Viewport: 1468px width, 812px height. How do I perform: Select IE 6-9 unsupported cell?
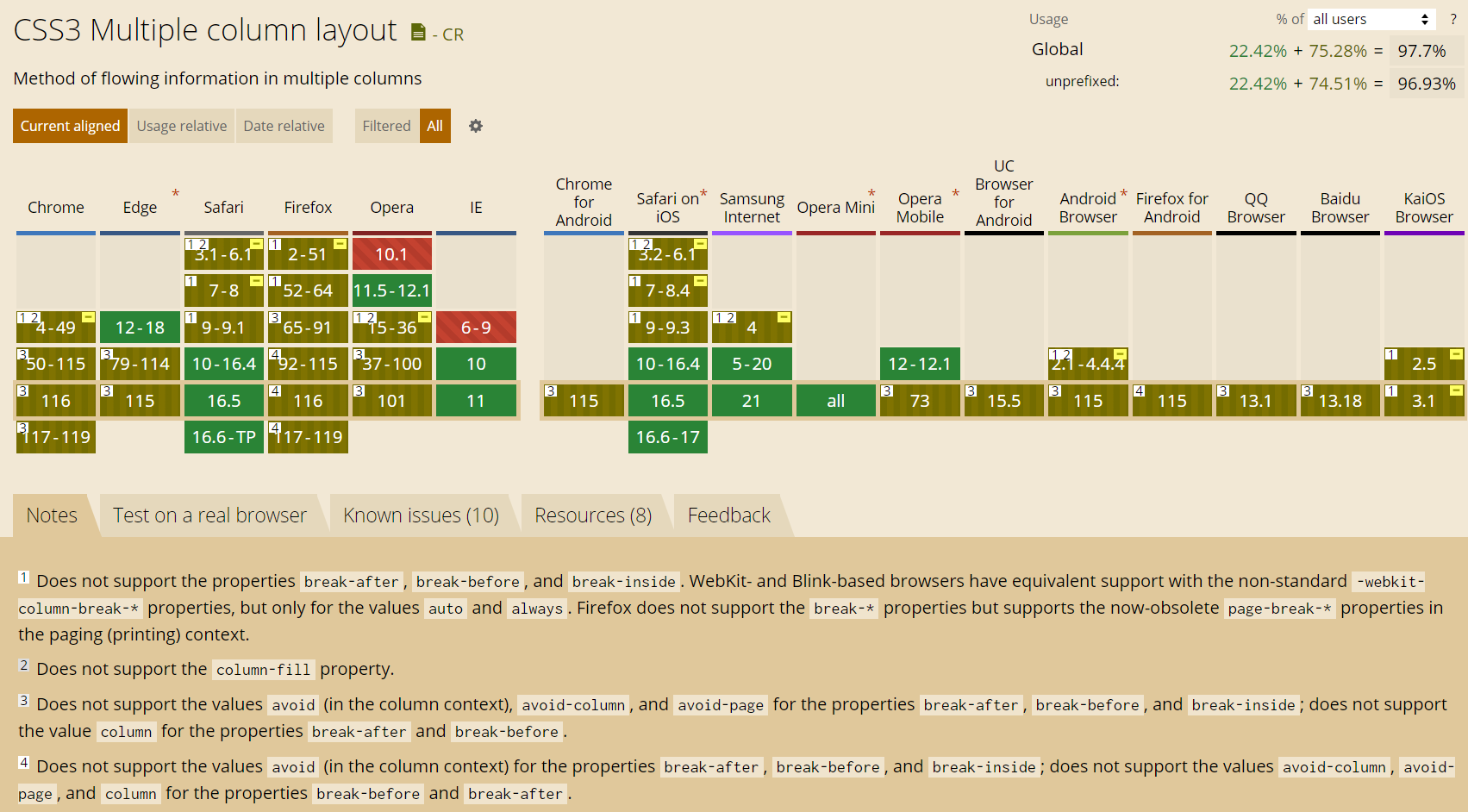[476, 328]
